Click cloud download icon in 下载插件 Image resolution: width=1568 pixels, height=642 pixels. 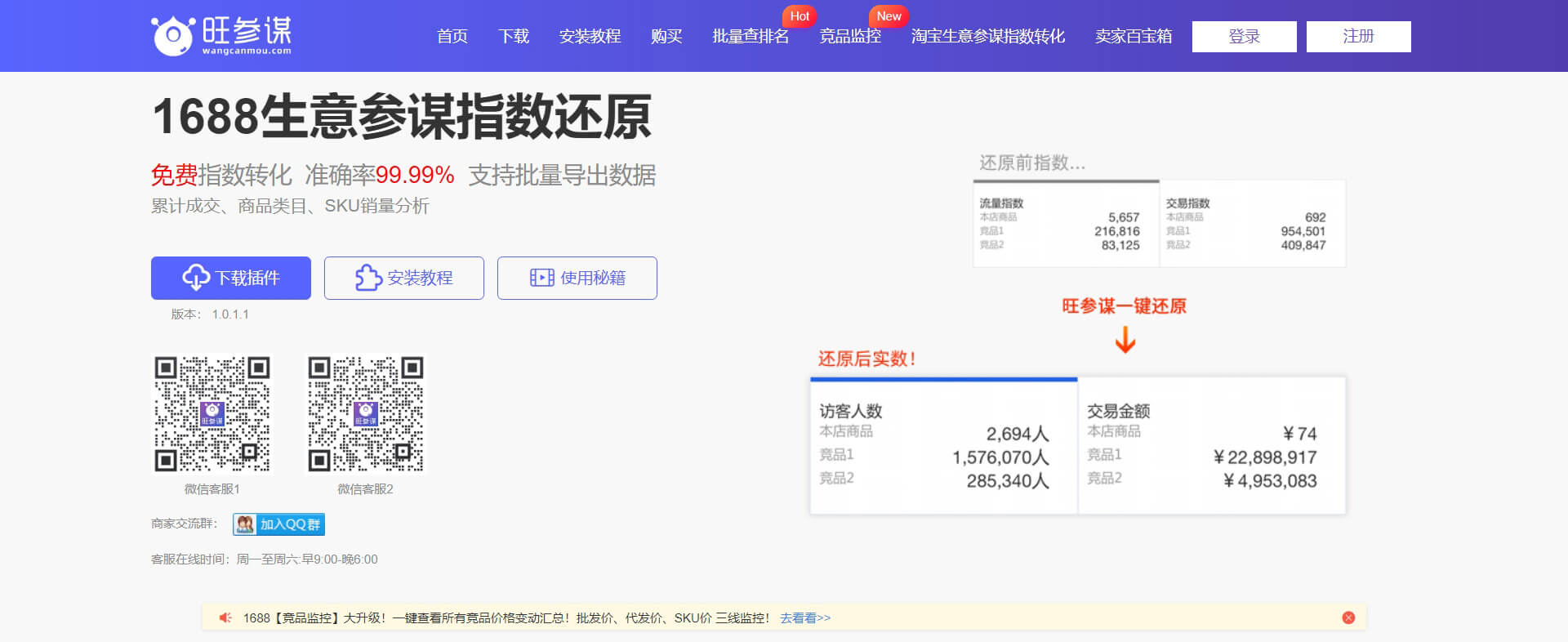pyautogui.click(x=196, y=278)
